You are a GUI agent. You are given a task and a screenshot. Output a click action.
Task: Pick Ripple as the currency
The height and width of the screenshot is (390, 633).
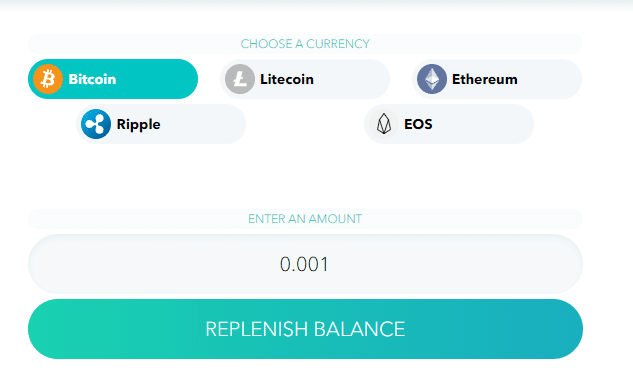(161, 124)
